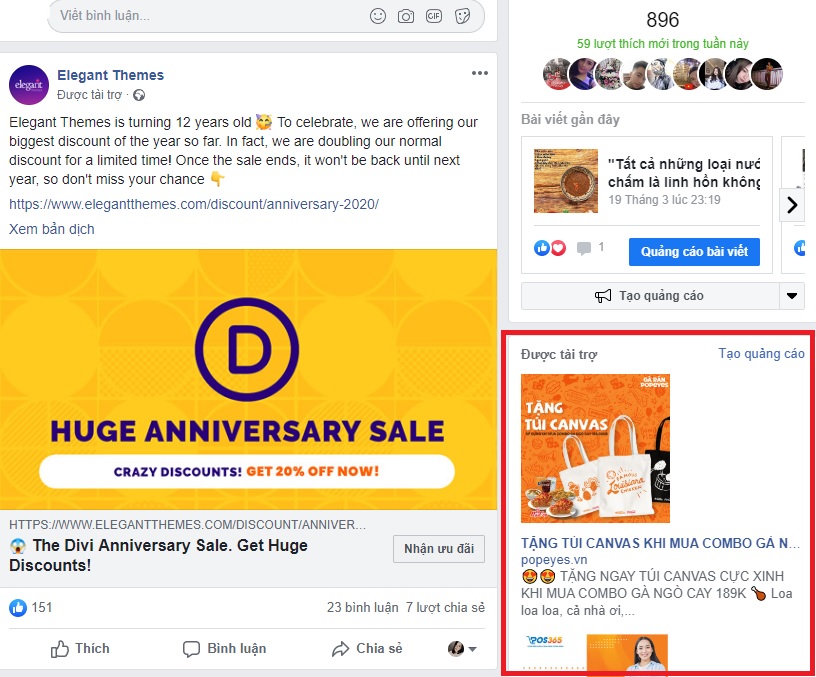Open the elegantthemes.com anniversary-2020 link
The height and width of the screenshot is (677, 816).
pyautogui.click(x=194, y=204)
